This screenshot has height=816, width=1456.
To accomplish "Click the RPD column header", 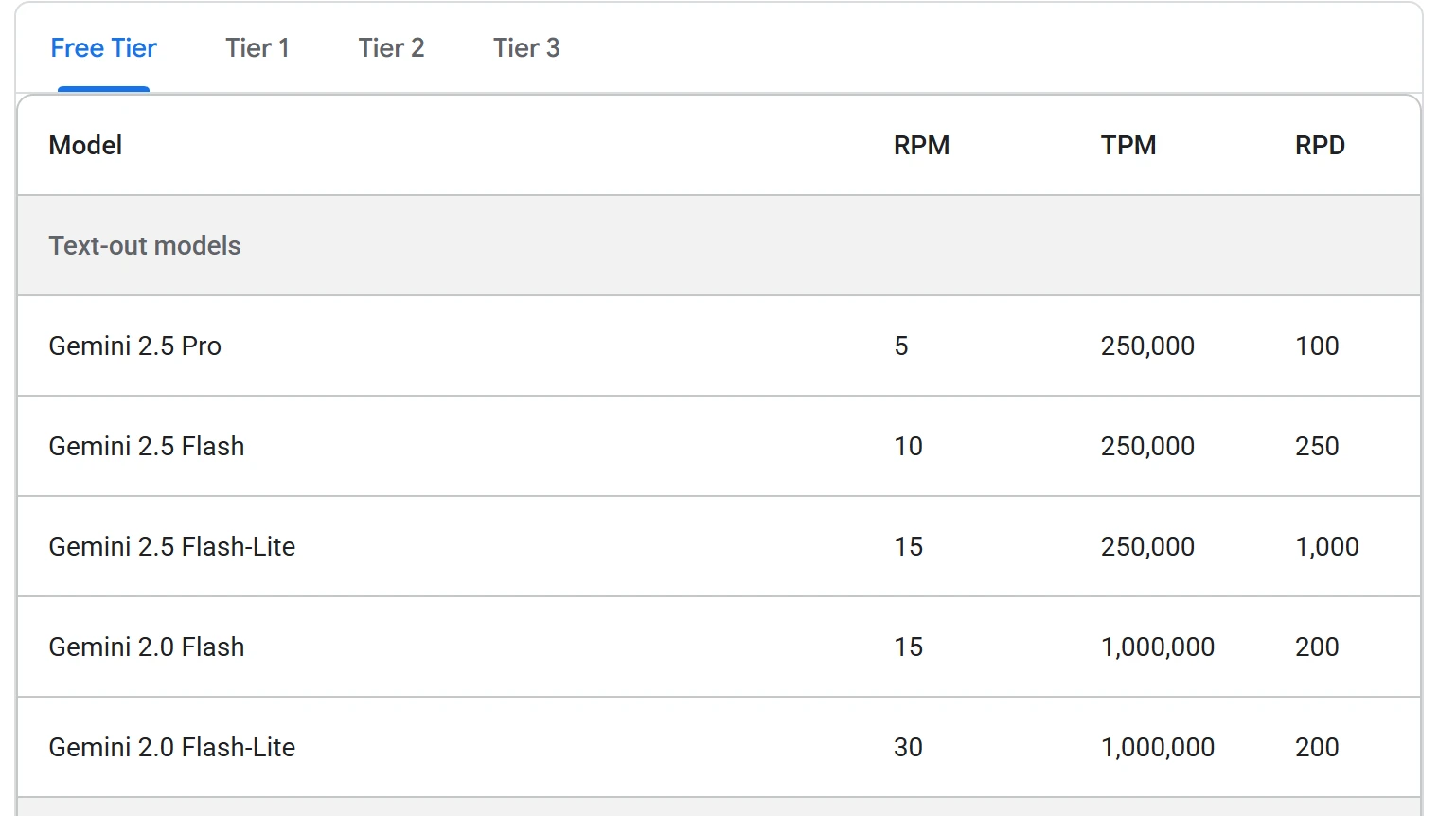I will point(1320,145).
